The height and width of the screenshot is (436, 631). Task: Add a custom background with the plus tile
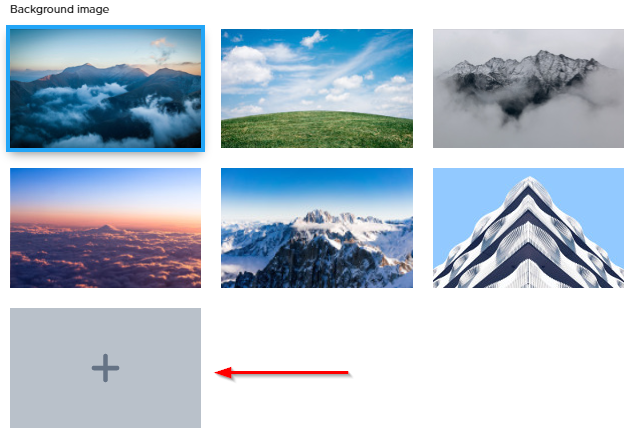[105, 368]
